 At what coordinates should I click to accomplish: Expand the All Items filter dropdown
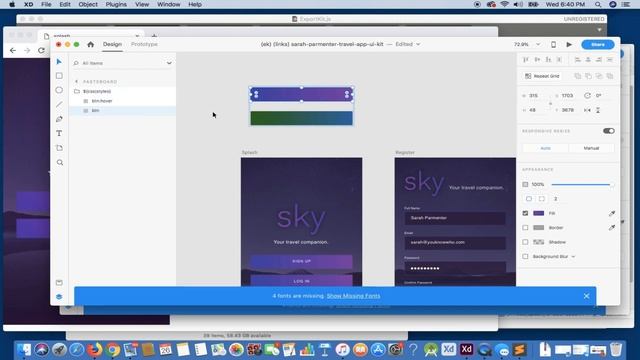coord(169,63)
